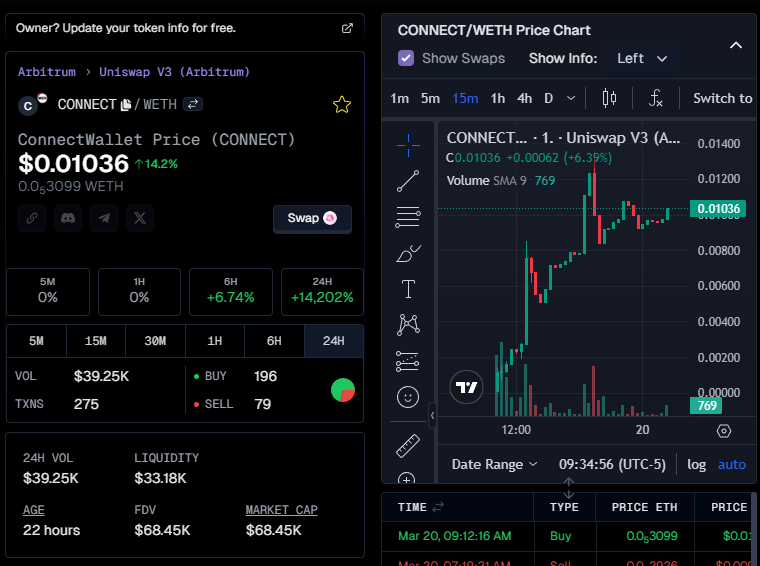Collapse the price chart panel

736,45
